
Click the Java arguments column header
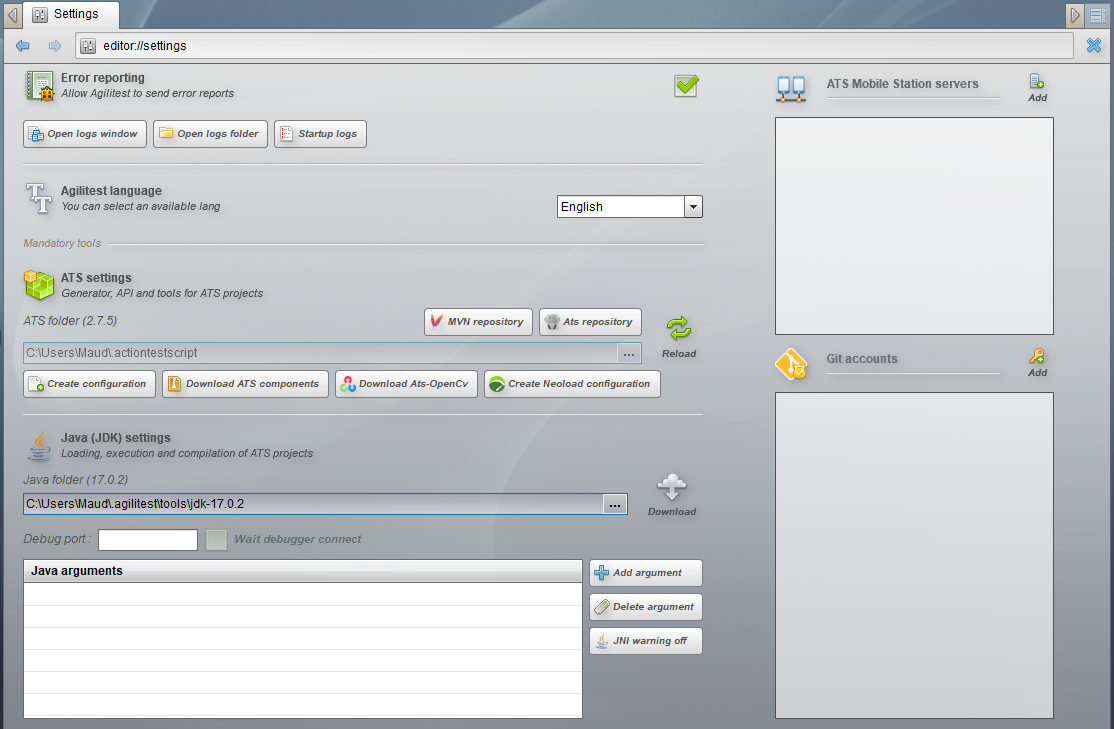pyautogui.click(x=303, y=571)
